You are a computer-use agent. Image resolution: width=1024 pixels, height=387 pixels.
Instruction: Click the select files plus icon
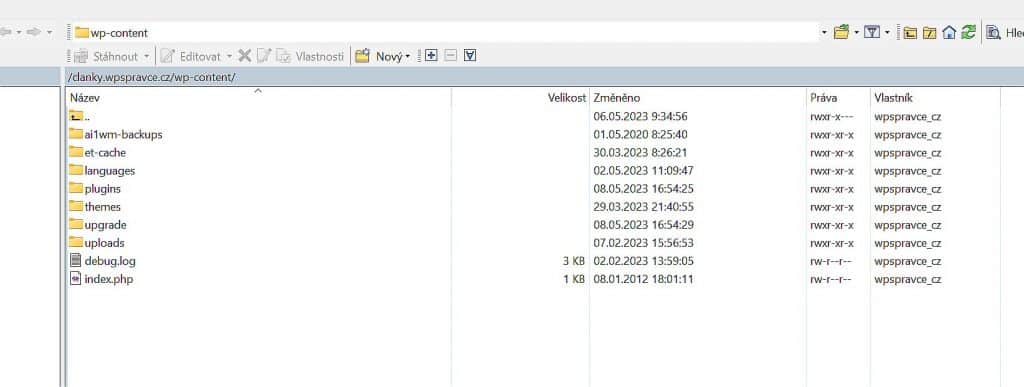coord(431,56)
